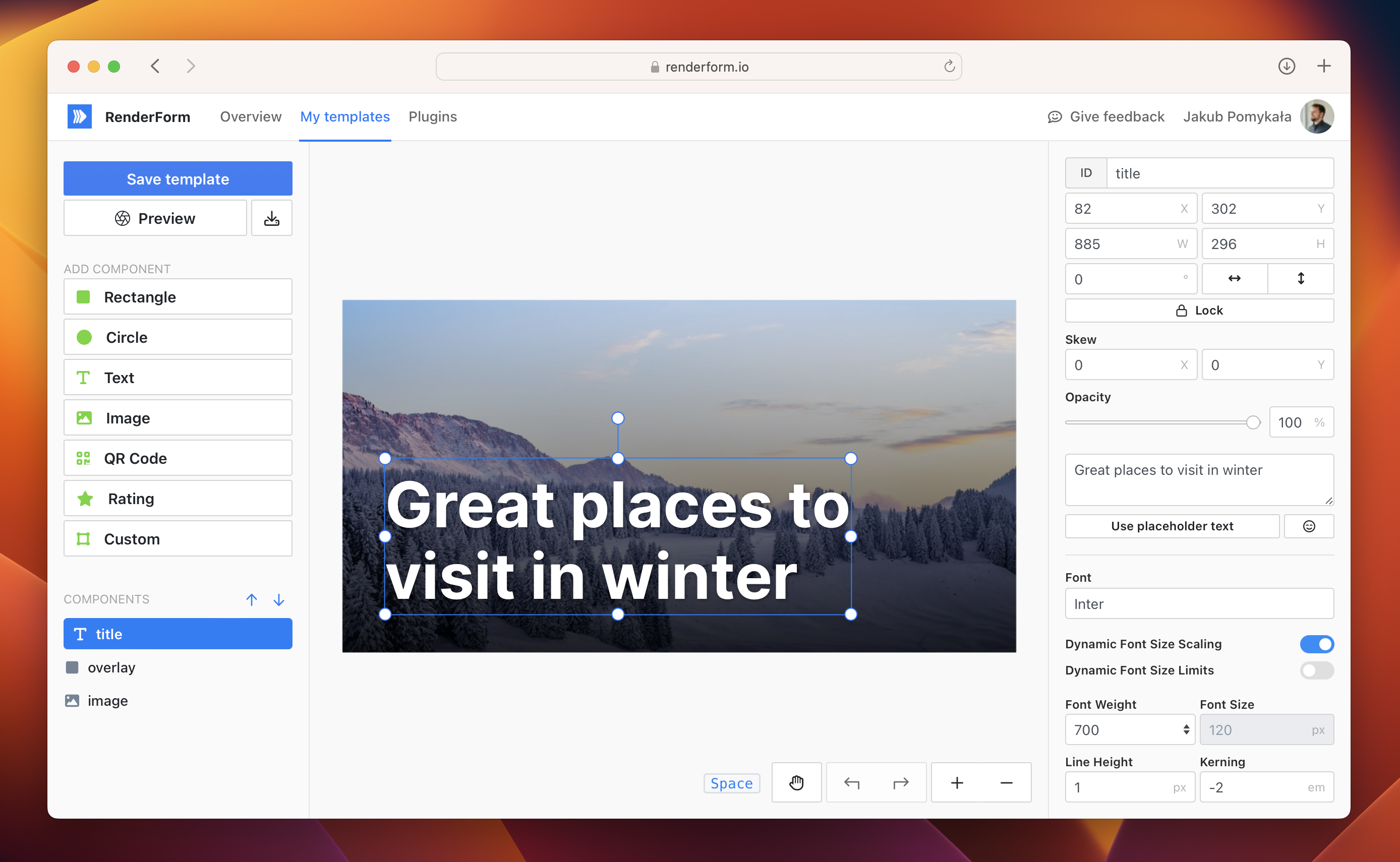
Task: Drag the Opacity slider to adjust
Action: [x=1253, y=421]
